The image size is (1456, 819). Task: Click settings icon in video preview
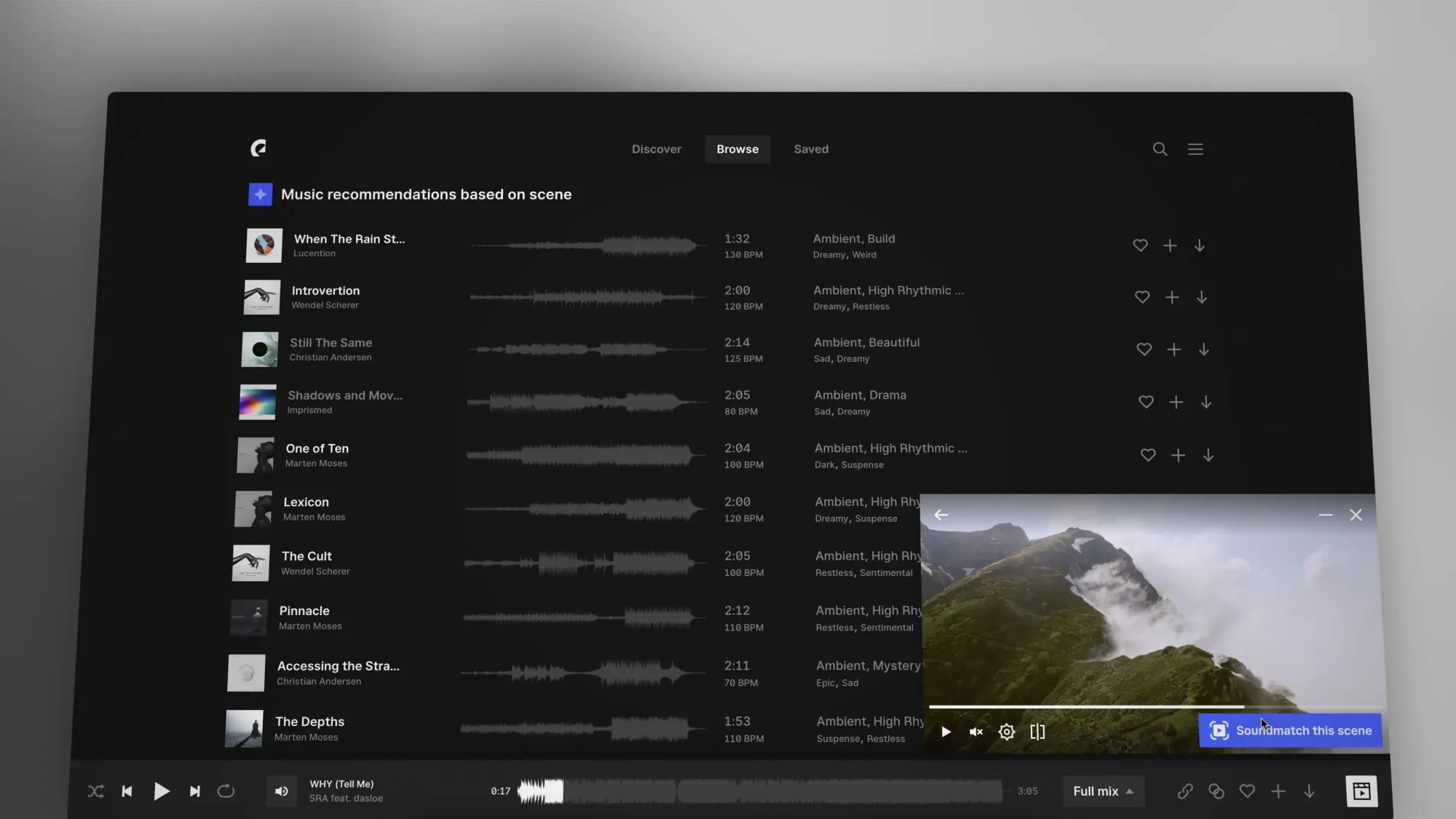coord(1007,731)
